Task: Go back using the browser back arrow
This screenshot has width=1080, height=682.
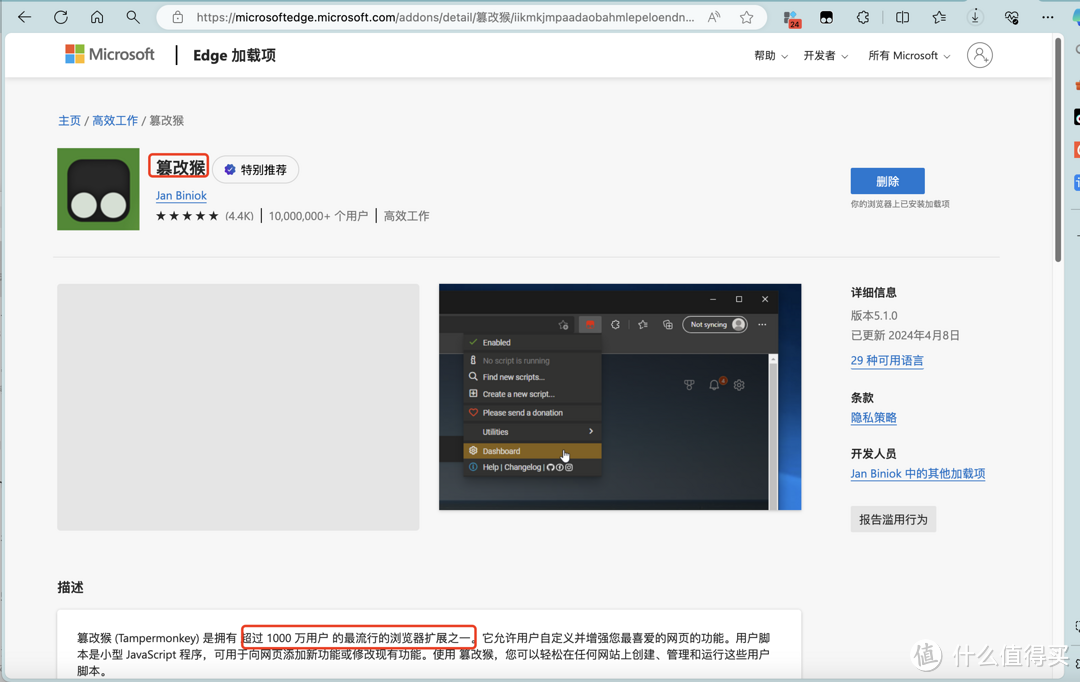Action: (25, 17)
